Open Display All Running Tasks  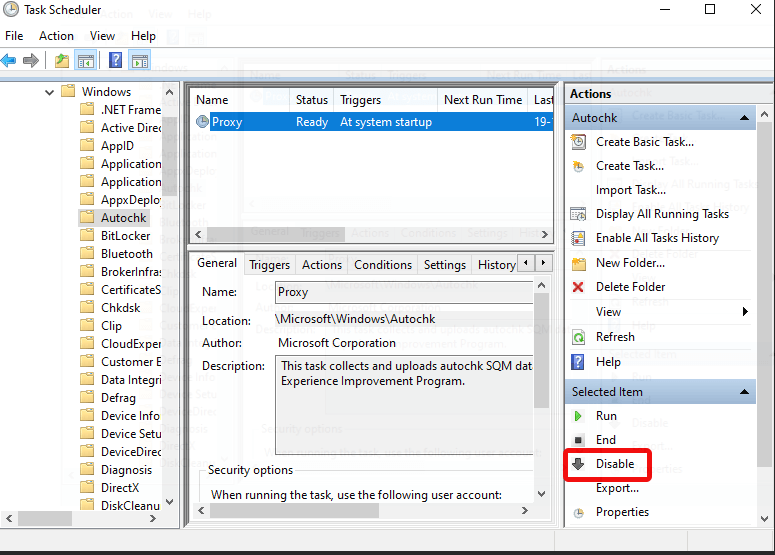pyautogui.click(x=662, y=214)
